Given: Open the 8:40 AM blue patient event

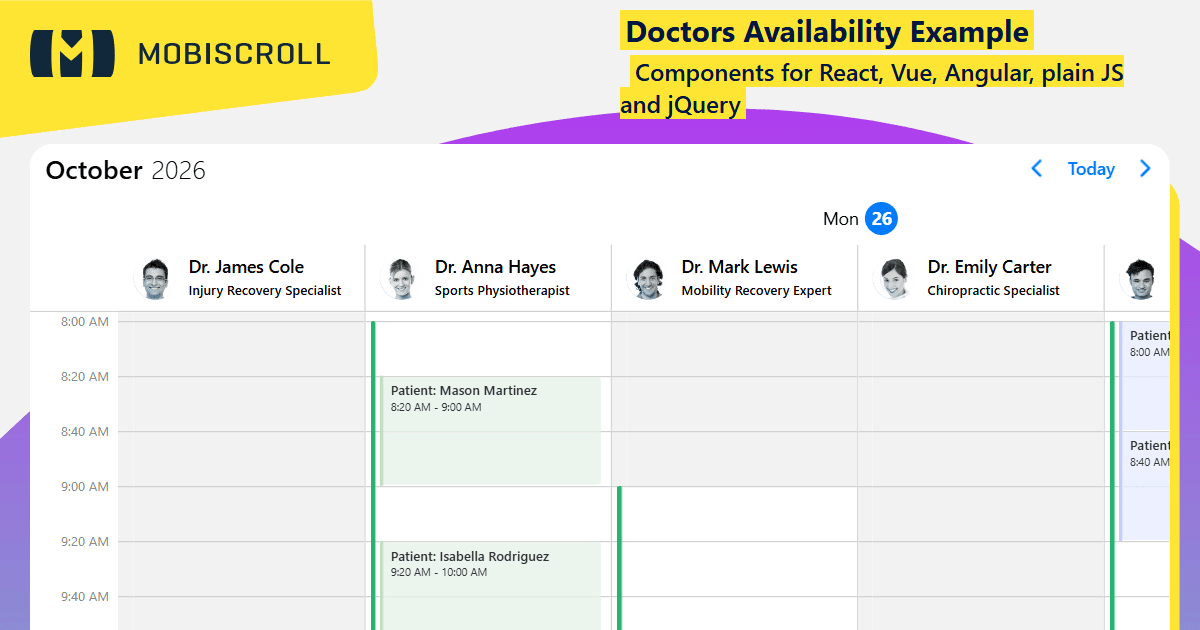Looking at the screenshot, I should [1144, 486].
